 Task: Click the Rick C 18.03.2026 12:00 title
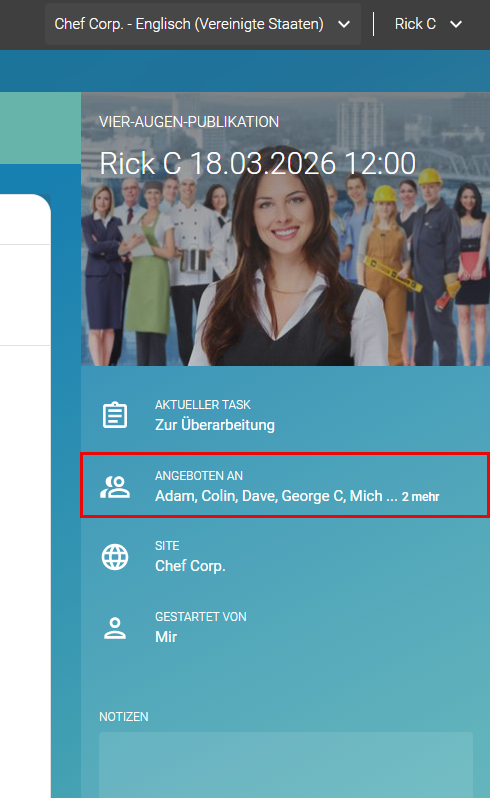pyautogui.click(x=257, y=164)
